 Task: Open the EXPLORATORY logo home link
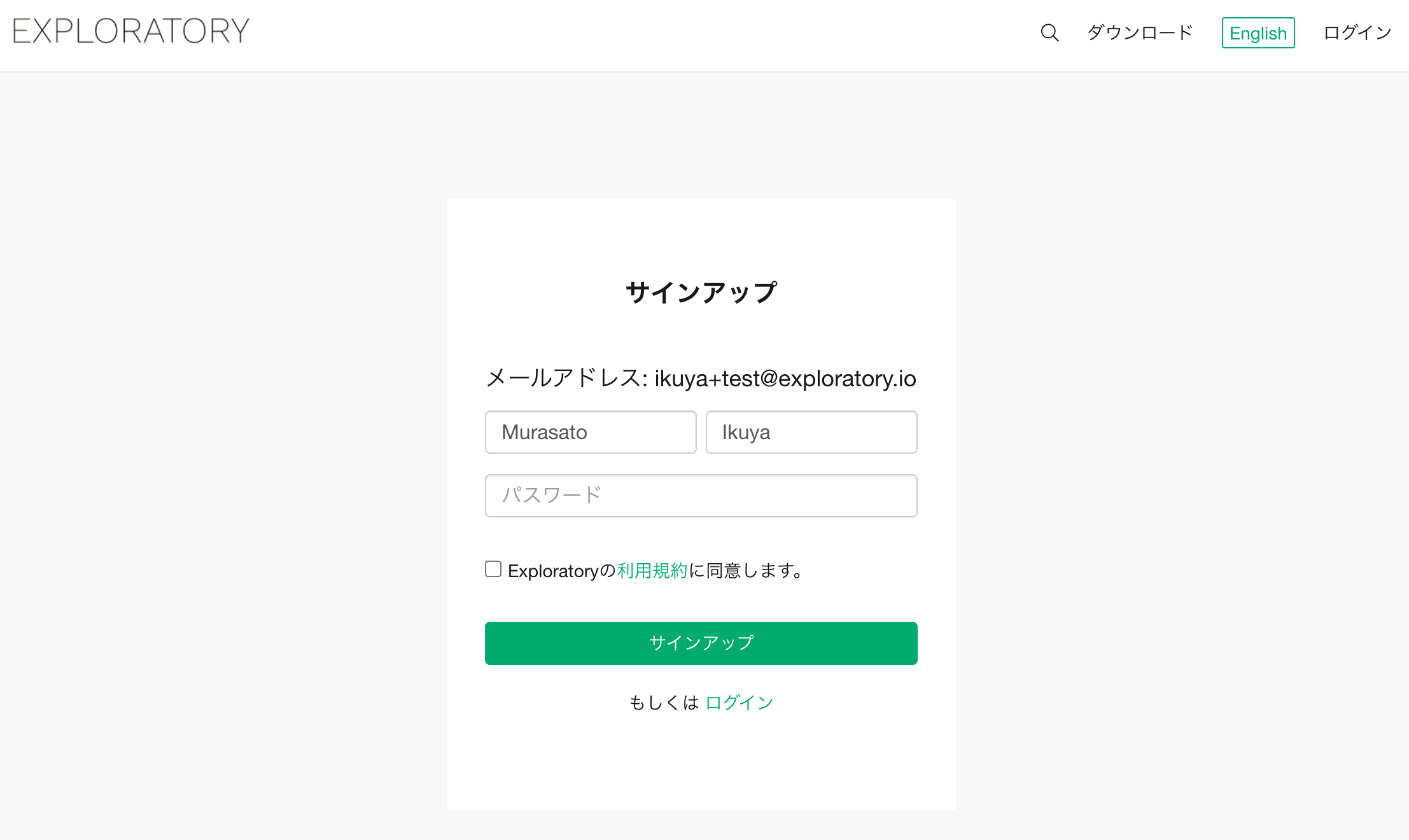point(131,31)
